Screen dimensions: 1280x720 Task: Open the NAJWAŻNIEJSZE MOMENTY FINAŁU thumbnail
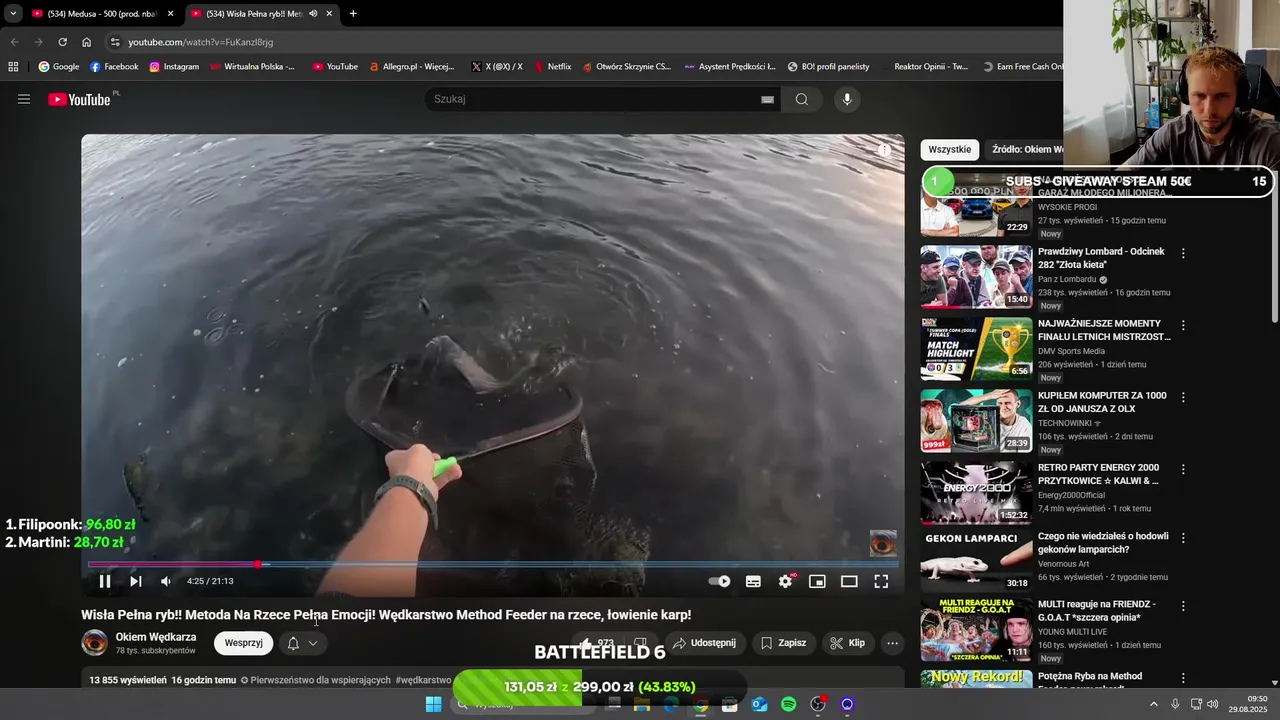coord(976,349)
